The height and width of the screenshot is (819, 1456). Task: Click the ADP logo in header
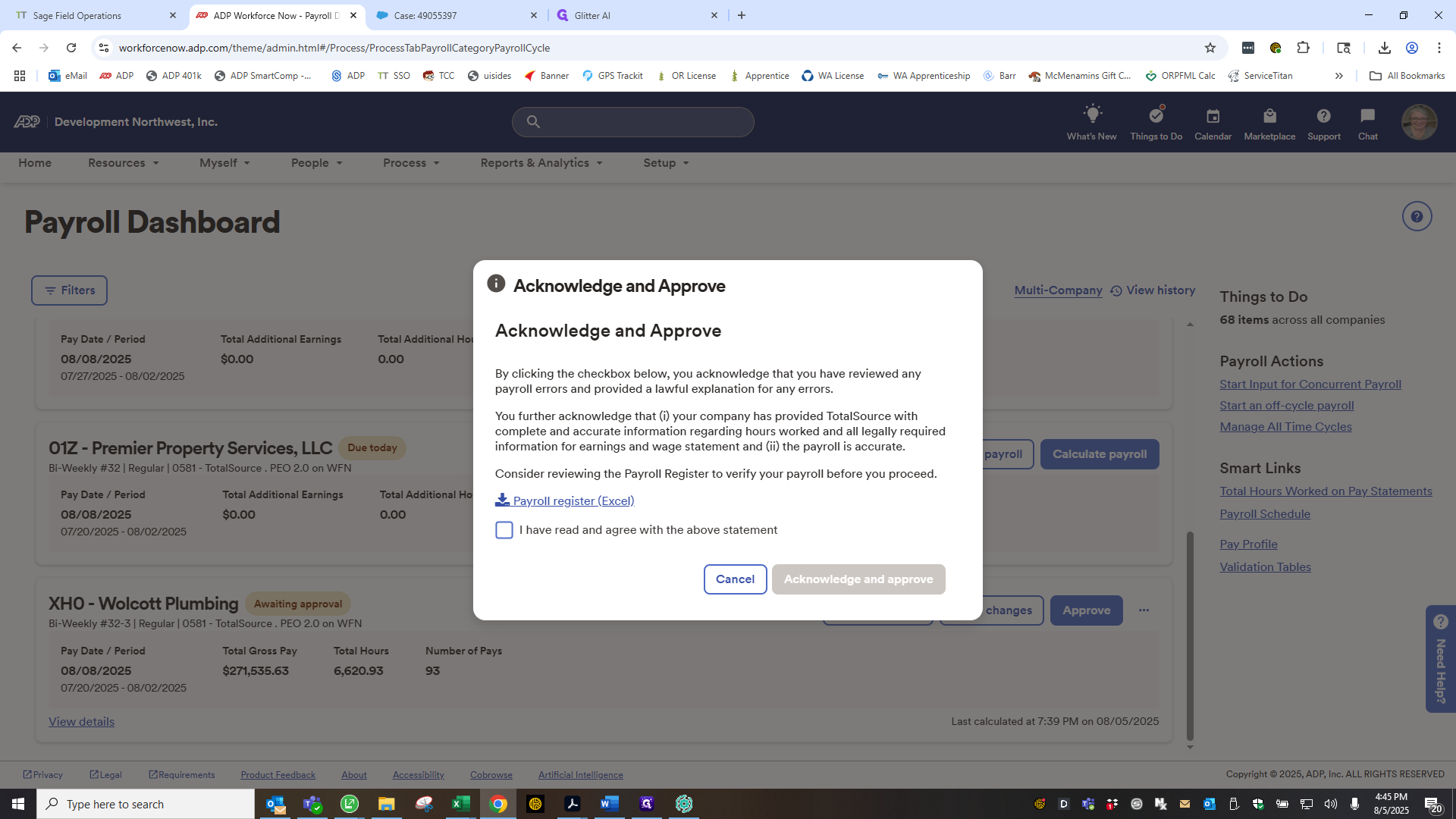click(x=27, y=122)
